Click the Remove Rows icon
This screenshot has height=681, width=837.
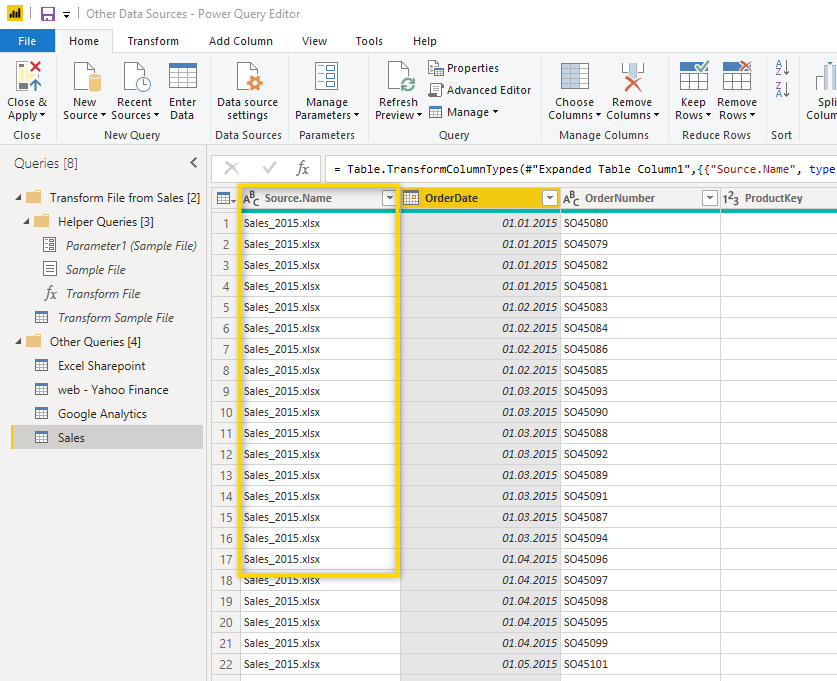coord(737,75)
